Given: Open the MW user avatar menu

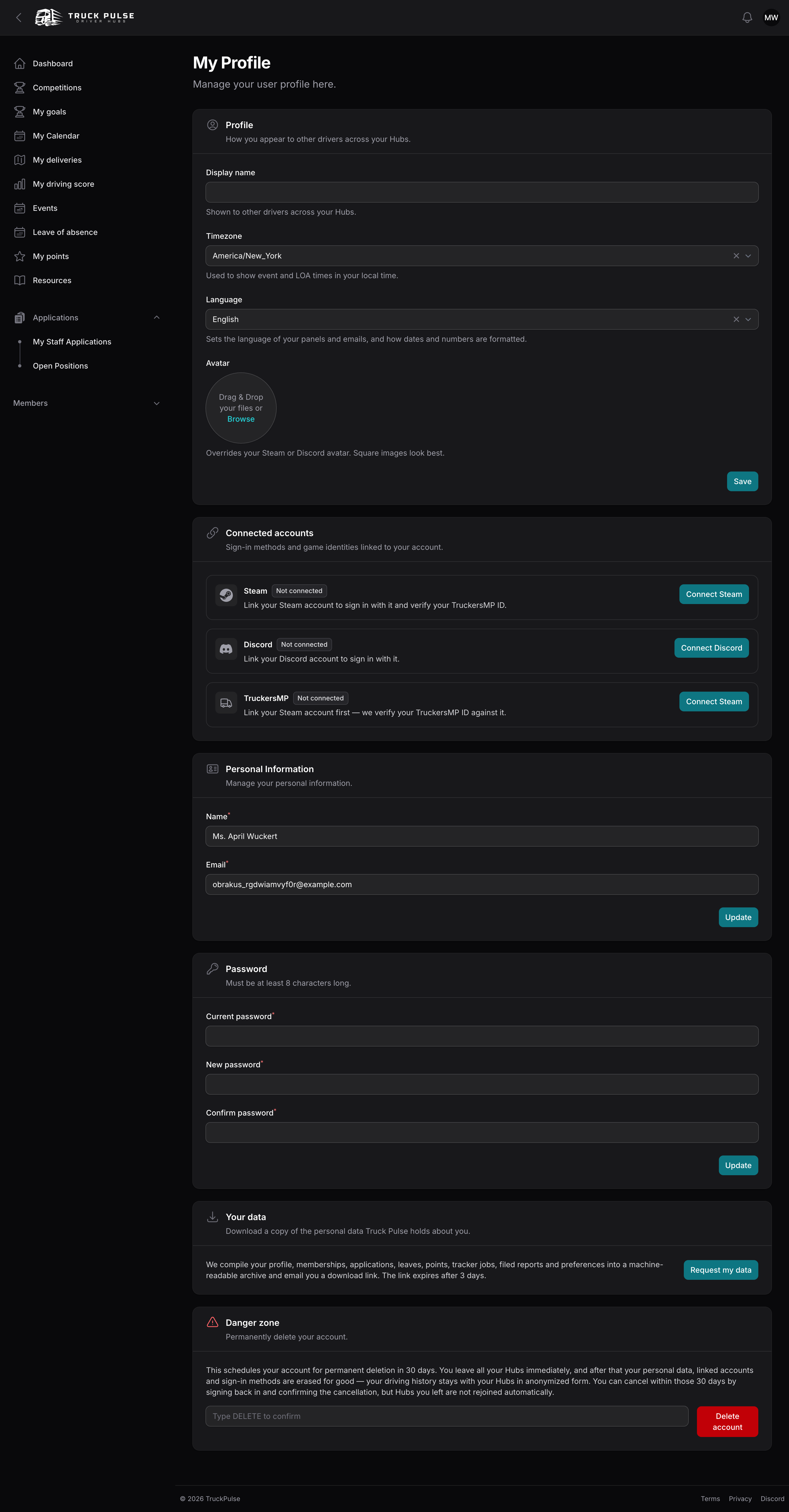Looking at the screenshot, I should point(771,18).
